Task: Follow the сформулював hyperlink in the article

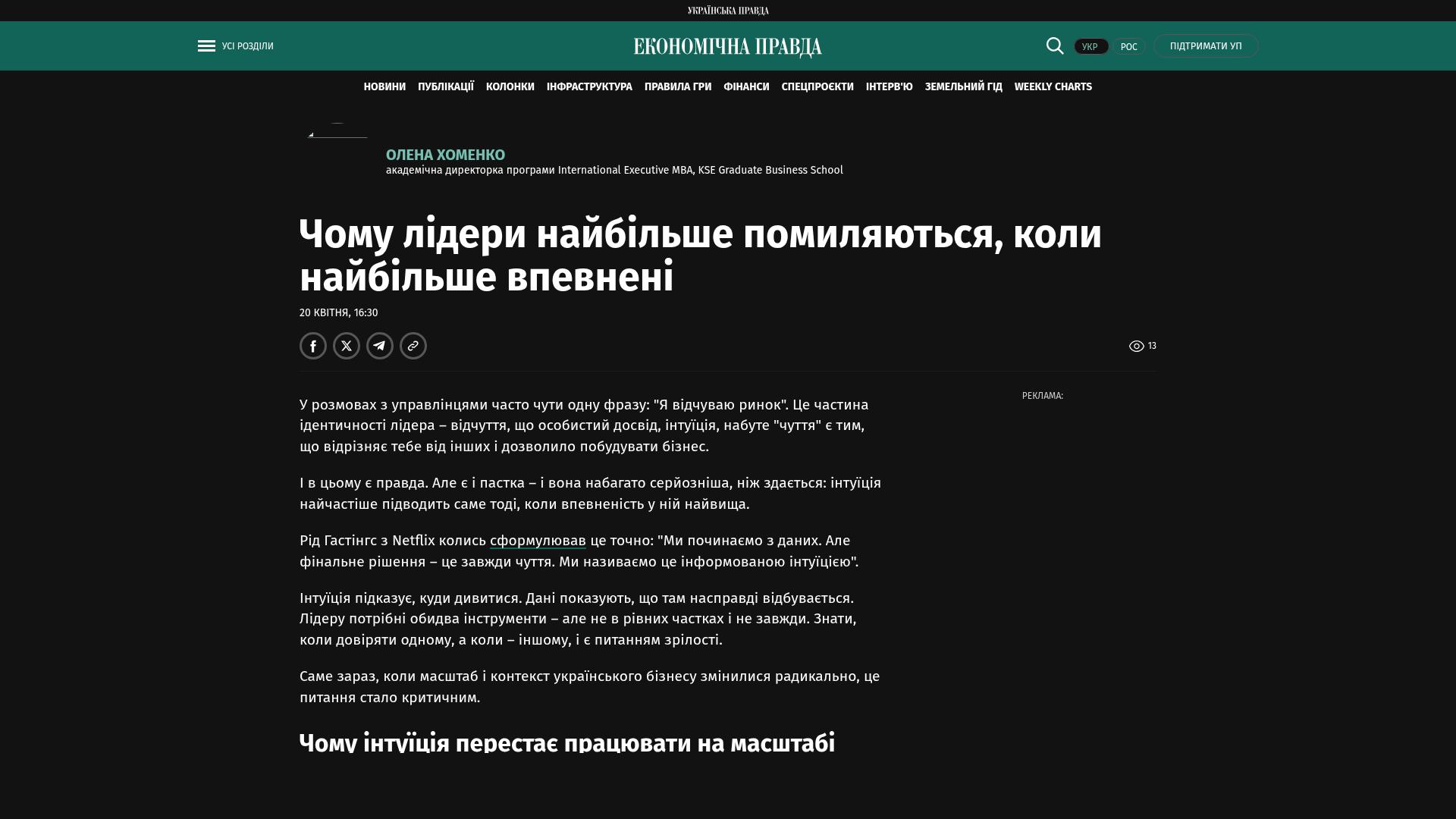Action: (538, 541)
